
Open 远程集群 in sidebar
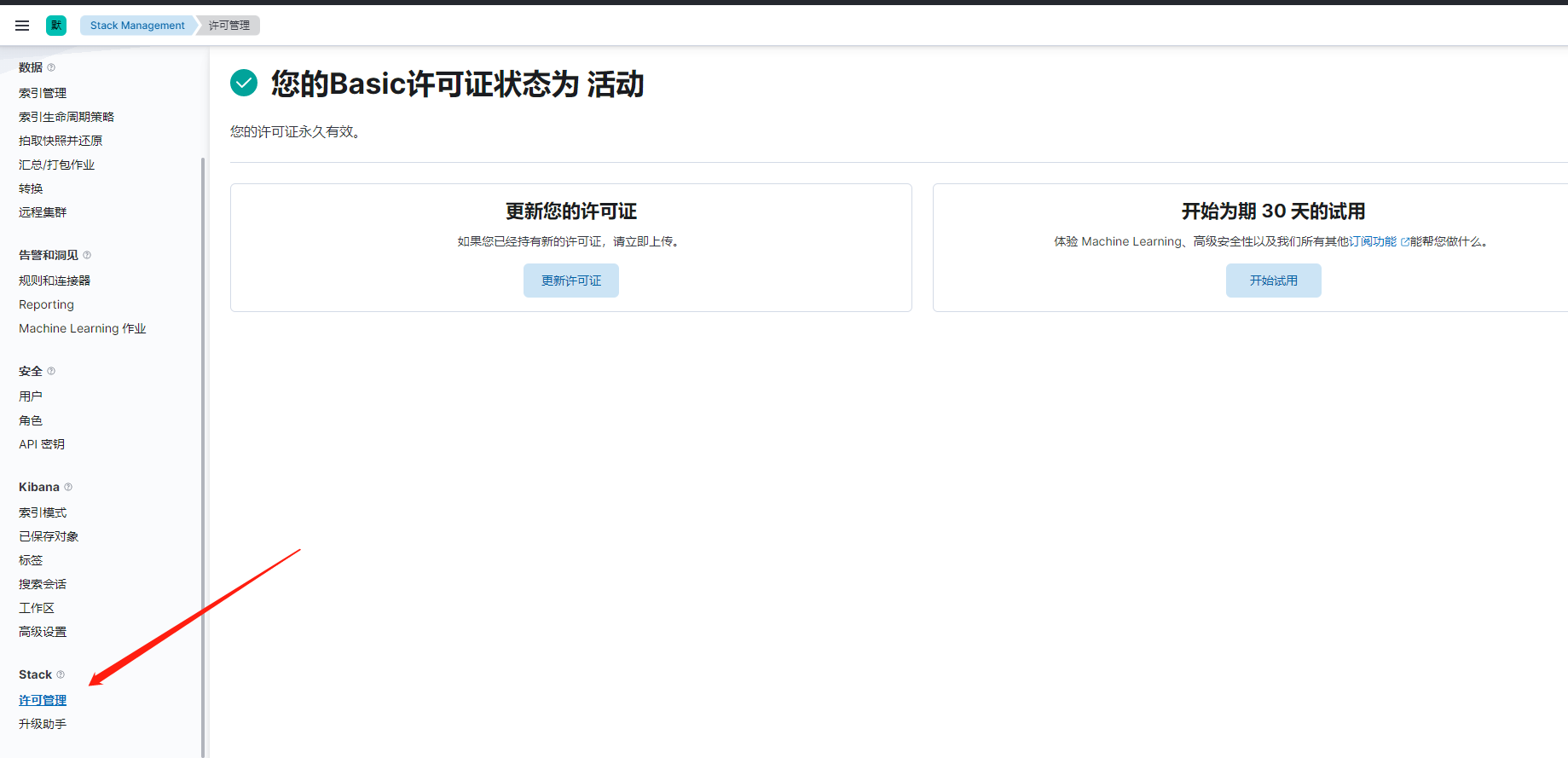(43, 212)
